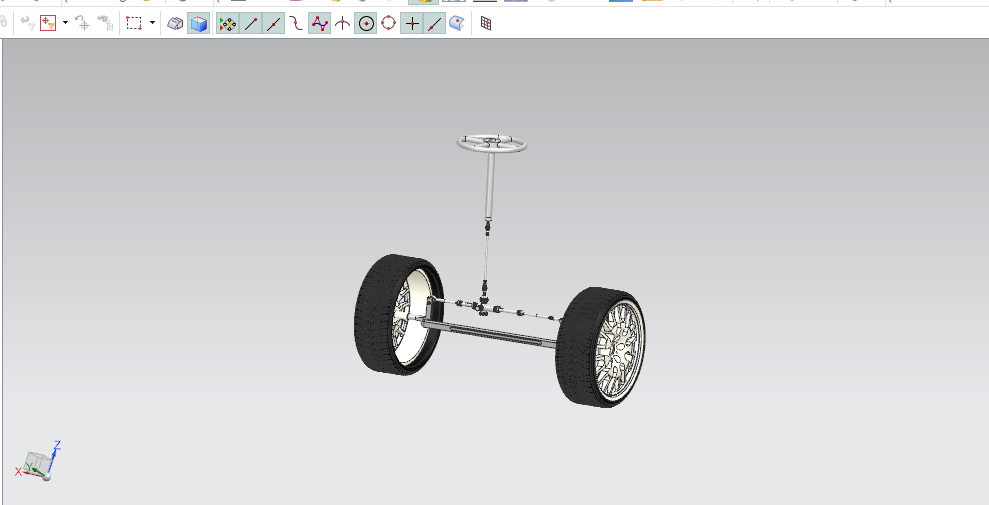The height and width of the screenshot is (505, 989).
Task: Toggle Mid Point snap
Action: tap(273, 24)
